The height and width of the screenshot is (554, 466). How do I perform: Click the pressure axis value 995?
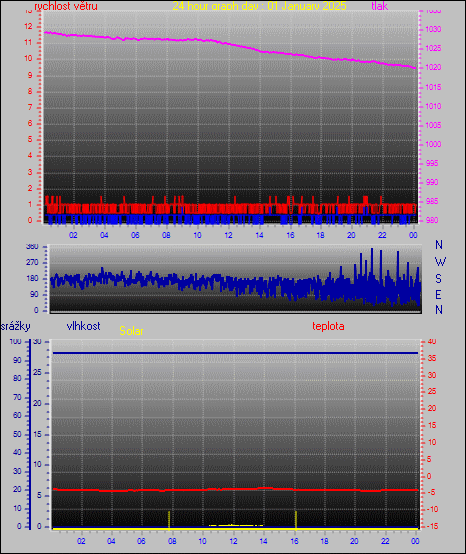pyautogui.click(x=432, y=163)
